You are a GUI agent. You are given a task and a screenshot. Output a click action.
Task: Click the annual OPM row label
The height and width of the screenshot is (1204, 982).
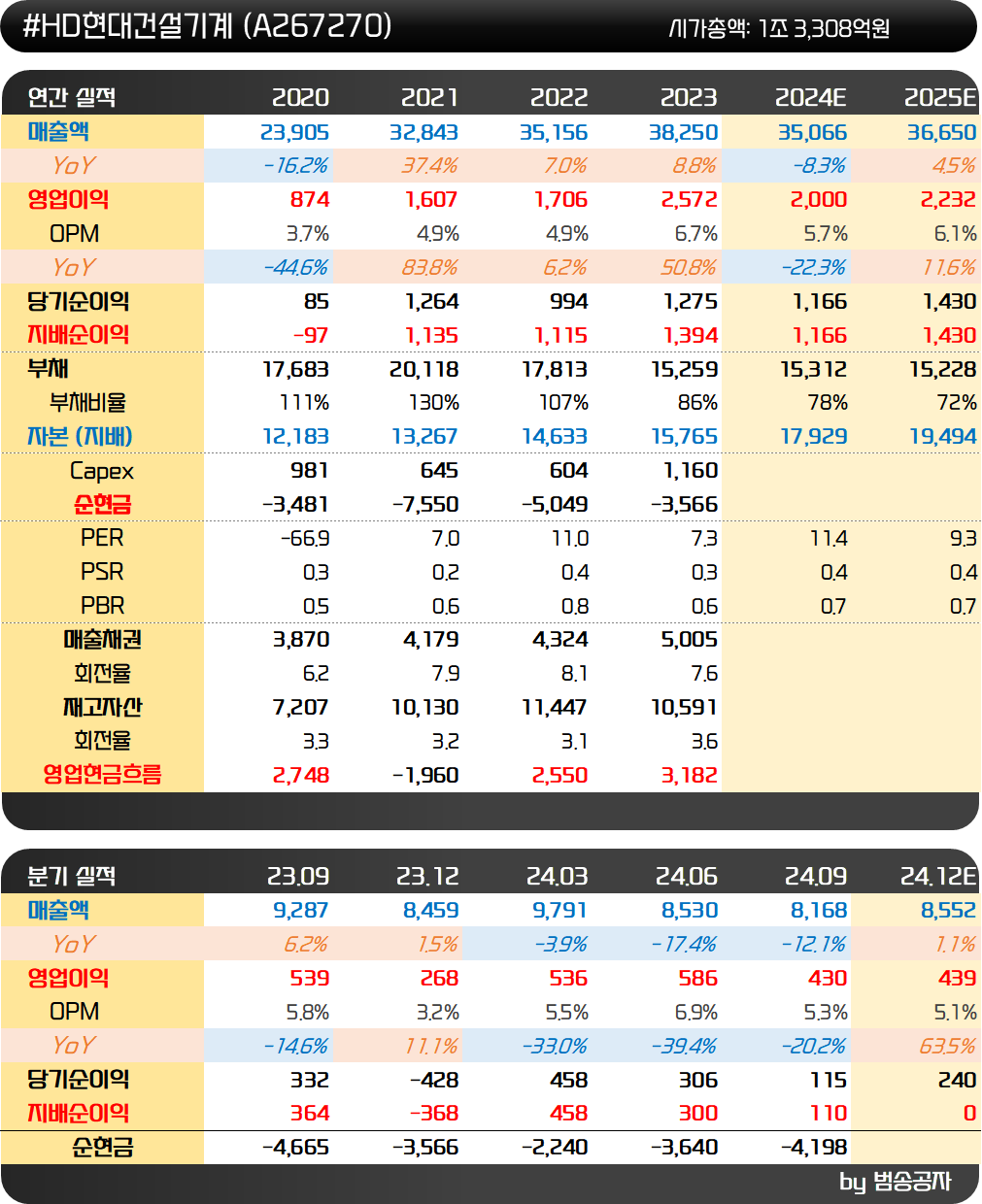coord(74,234)
